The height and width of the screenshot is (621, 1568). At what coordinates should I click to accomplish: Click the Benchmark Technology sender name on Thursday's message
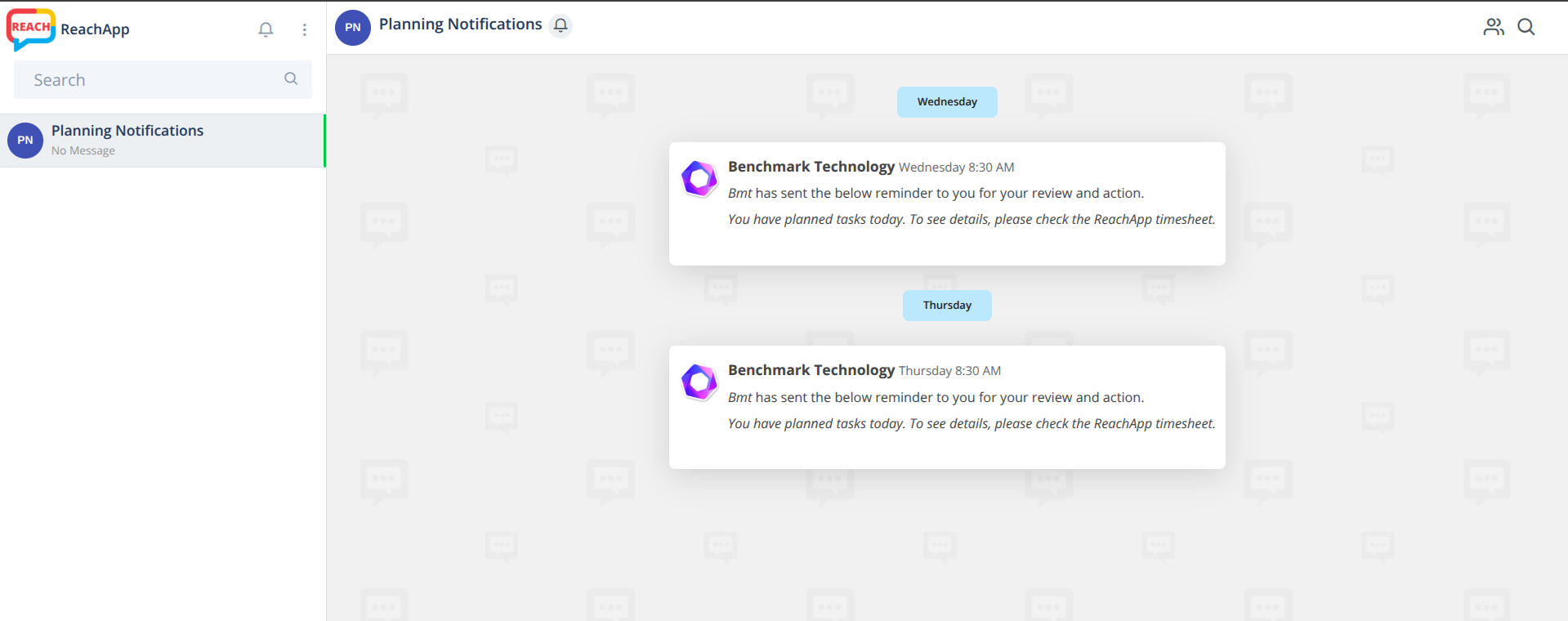coord(811,370)
